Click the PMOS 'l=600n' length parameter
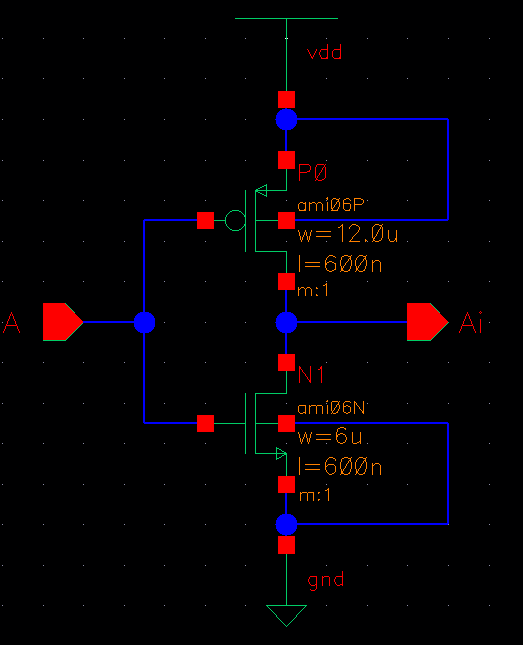Screen dimensions: 523x645 coord(339,264)
